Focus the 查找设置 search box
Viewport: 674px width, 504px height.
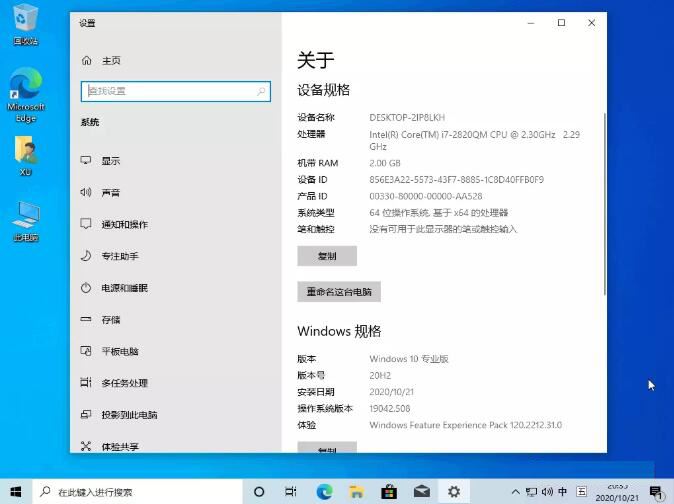(x=175, y=91)
